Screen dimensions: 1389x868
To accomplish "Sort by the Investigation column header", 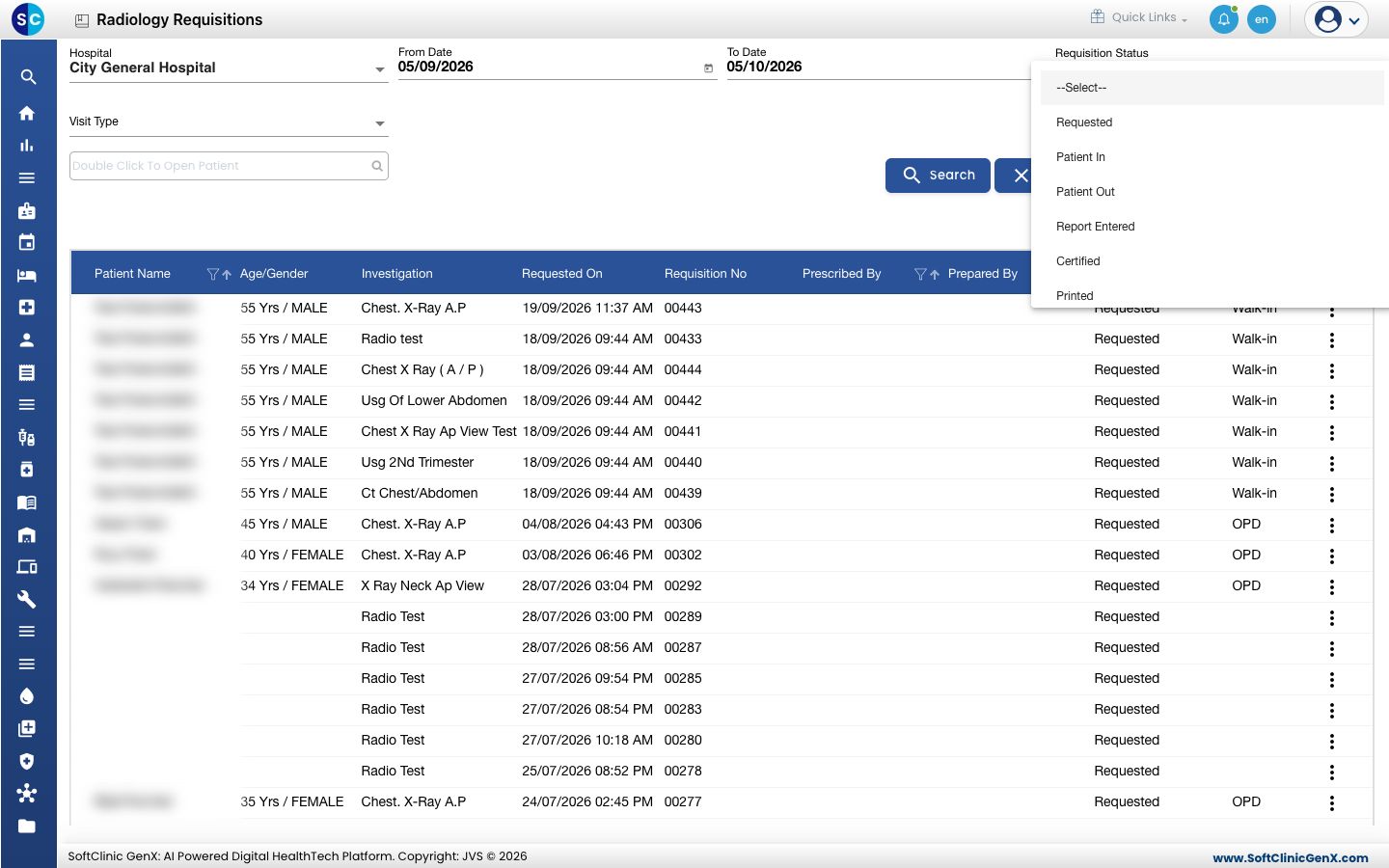I will (396, 274).
